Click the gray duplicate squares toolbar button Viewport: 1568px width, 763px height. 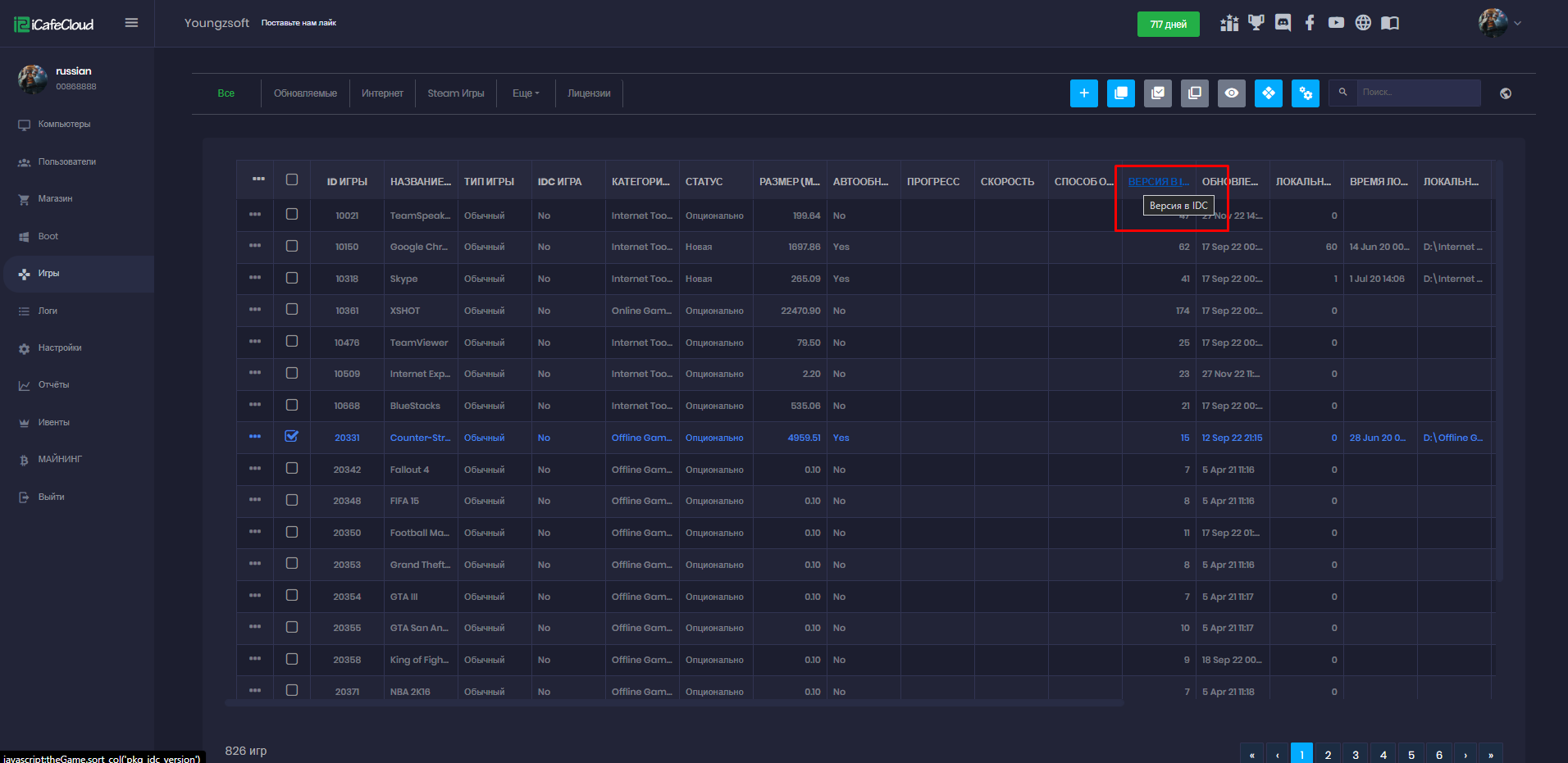(1195, 93)
